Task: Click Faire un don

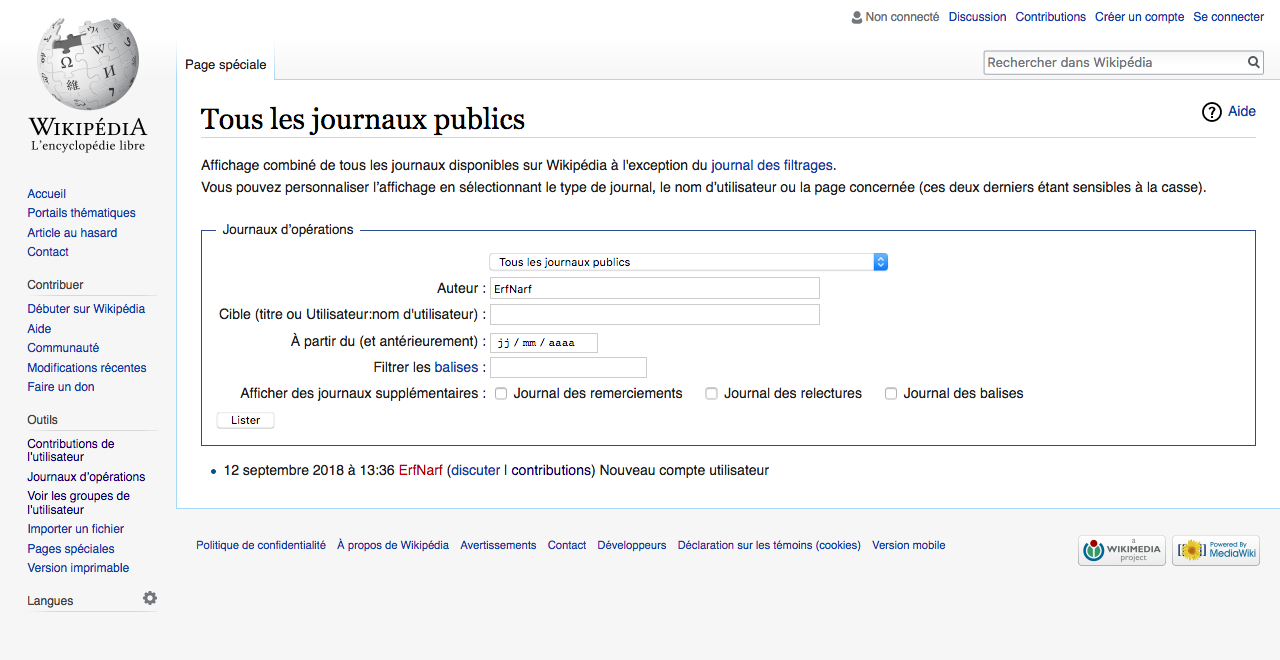Action: tap(61, 387)
